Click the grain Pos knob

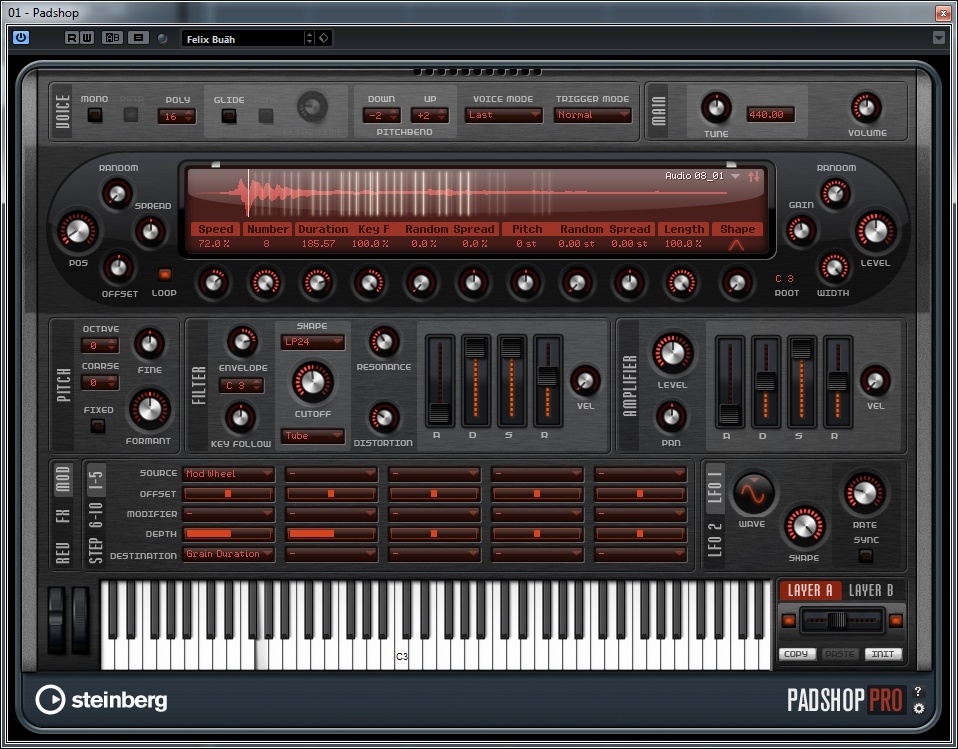78,232
